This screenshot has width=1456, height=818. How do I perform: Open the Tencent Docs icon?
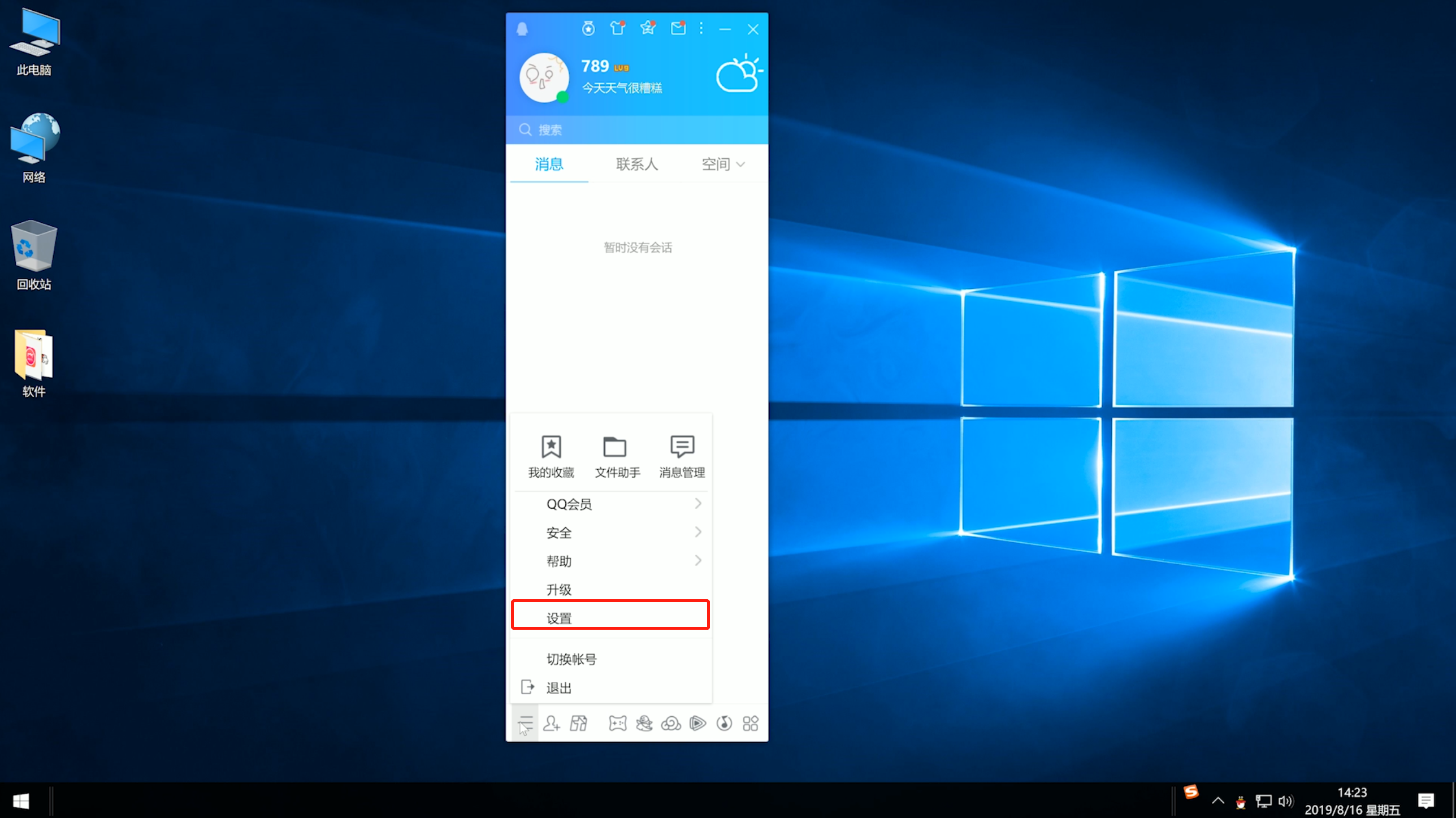click(x=578, y=723)
